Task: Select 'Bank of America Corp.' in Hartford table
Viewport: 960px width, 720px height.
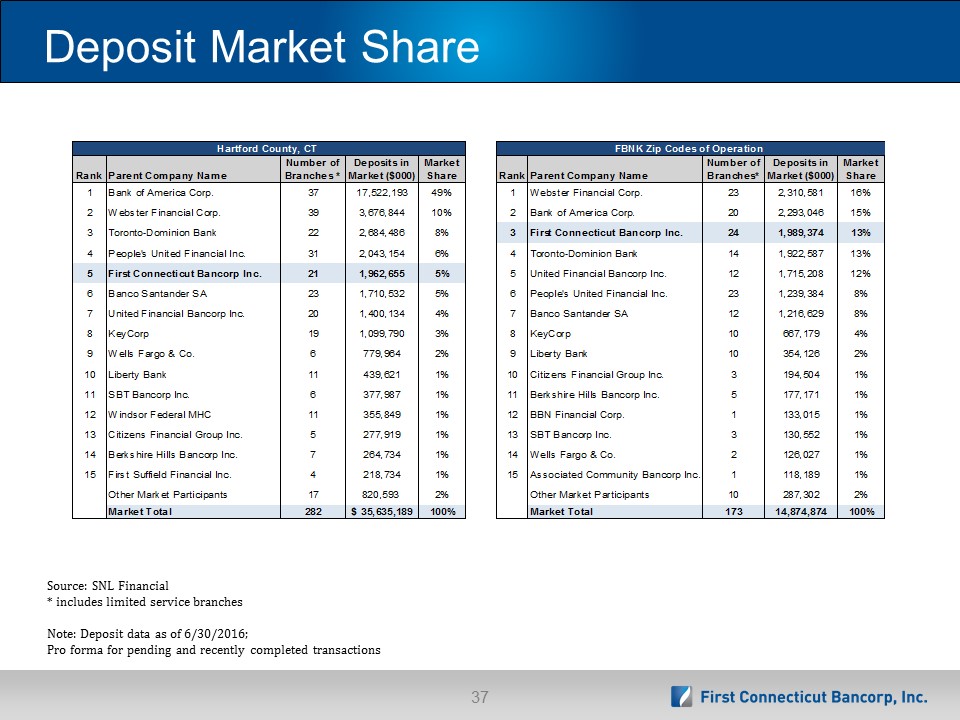Action: tap(160, 192)
